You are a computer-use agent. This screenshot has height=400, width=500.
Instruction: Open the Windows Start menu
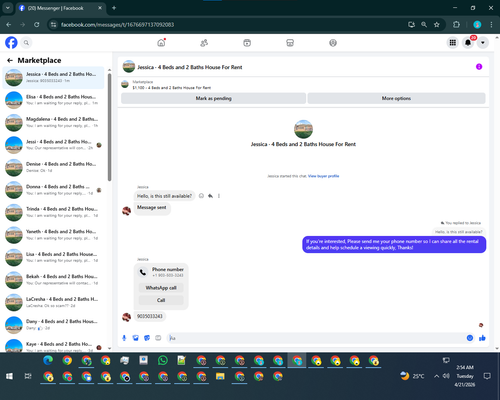(x=9, y=376)
